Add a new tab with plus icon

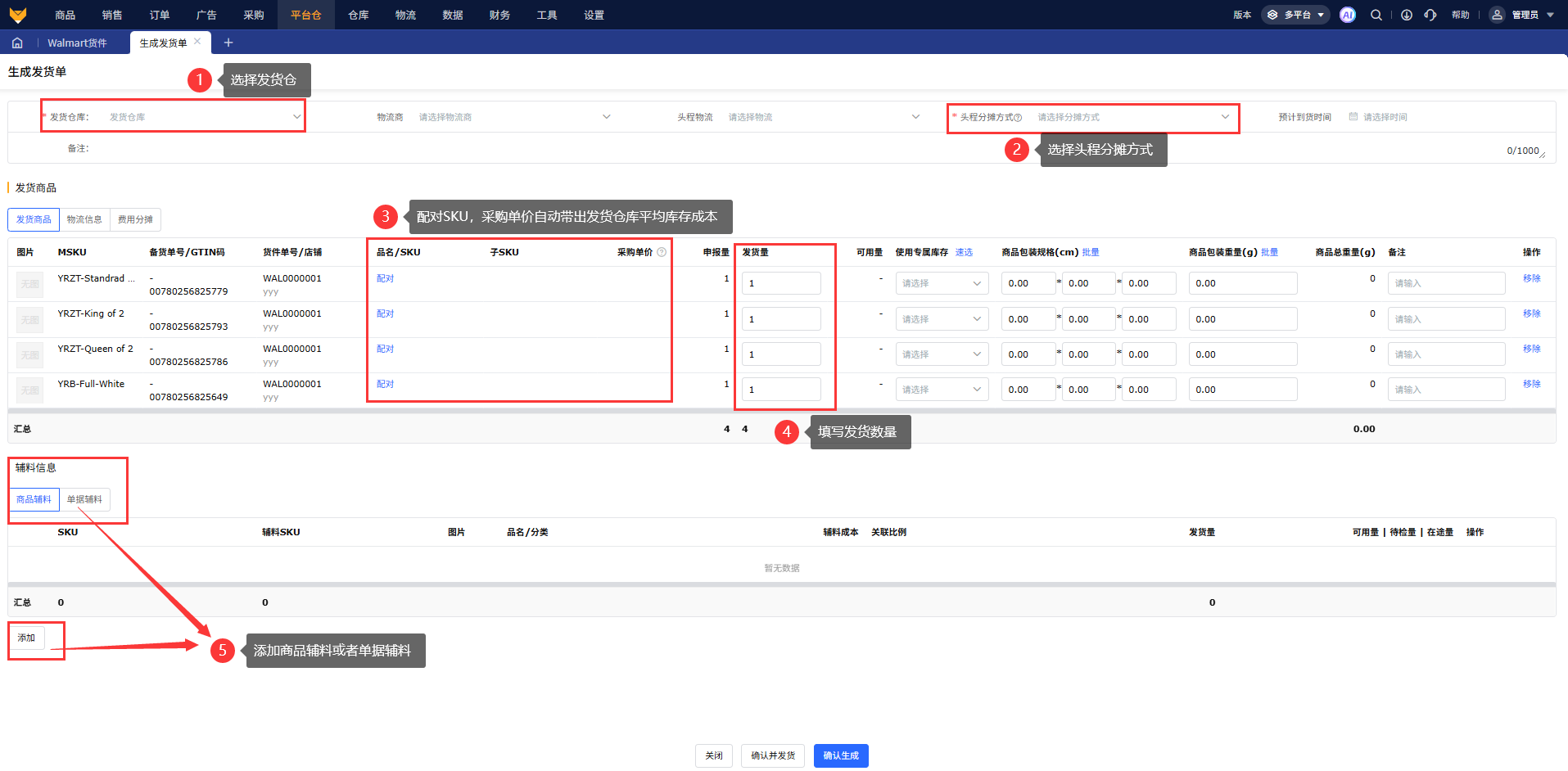(x=228, y=43)
